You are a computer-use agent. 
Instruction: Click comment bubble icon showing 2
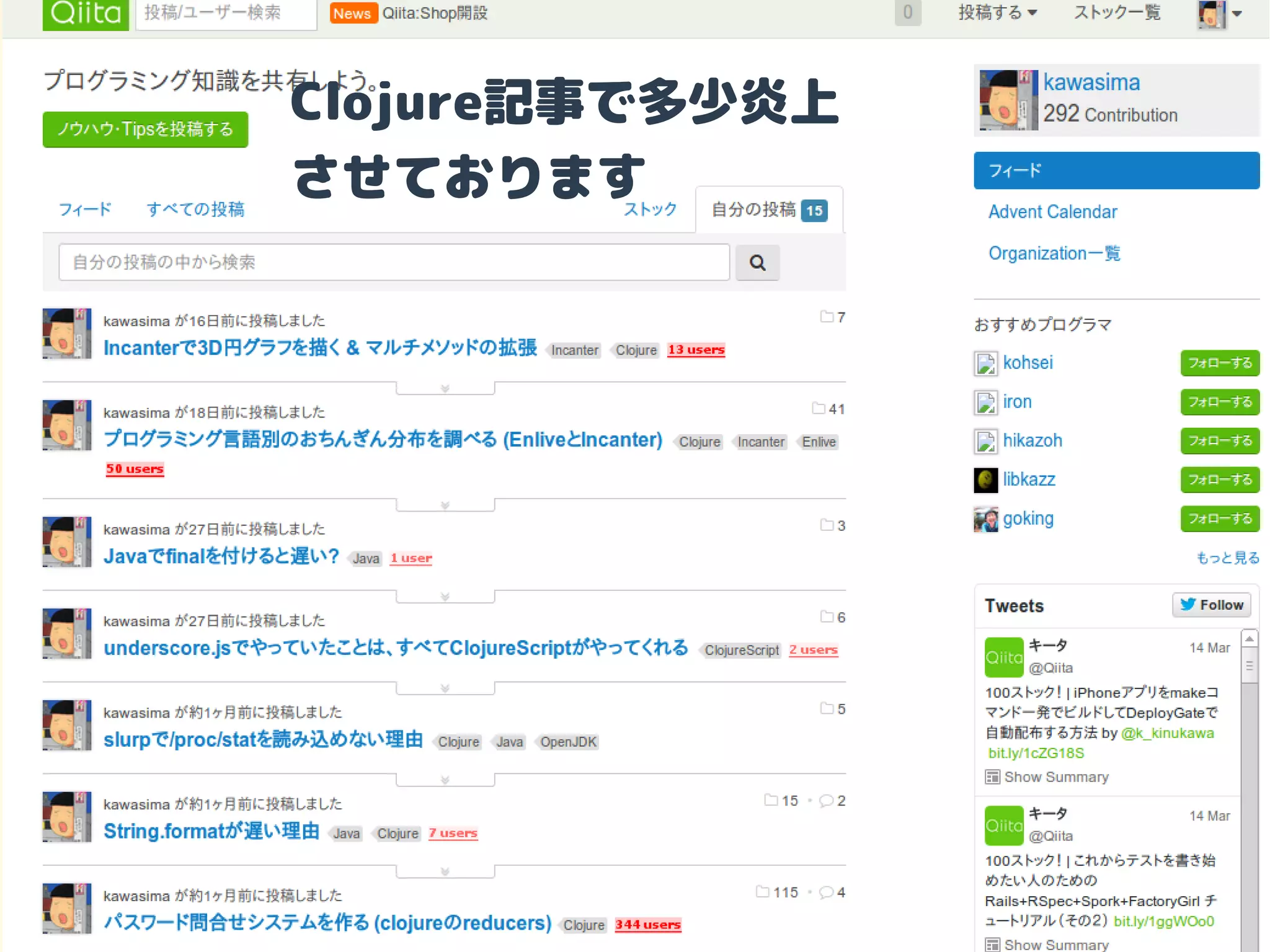[x=827, y=801]
